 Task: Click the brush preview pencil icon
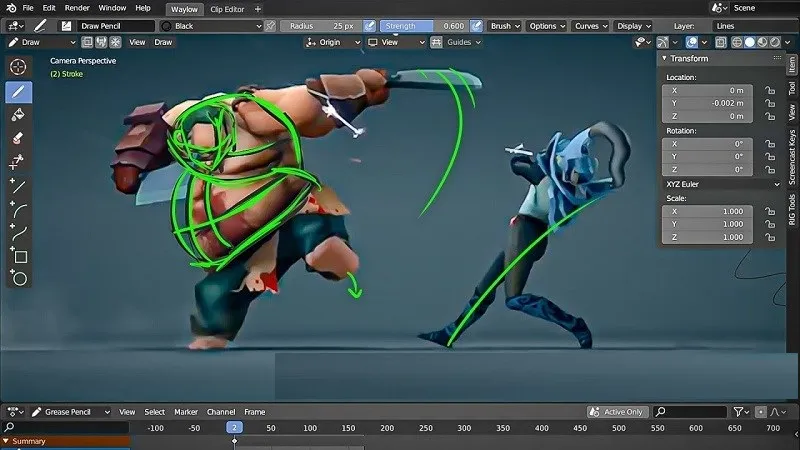tap(40, 26)
